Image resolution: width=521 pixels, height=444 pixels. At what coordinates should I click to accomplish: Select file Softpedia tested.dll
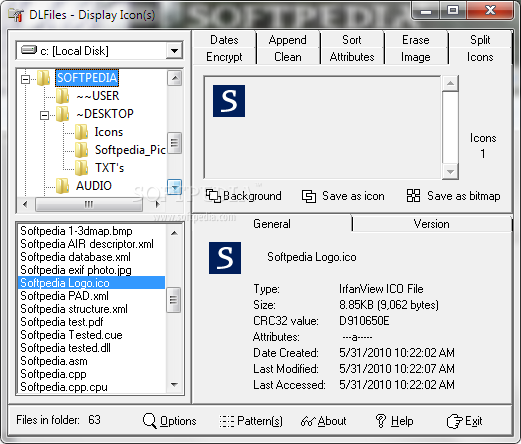(x=65, y=348)
